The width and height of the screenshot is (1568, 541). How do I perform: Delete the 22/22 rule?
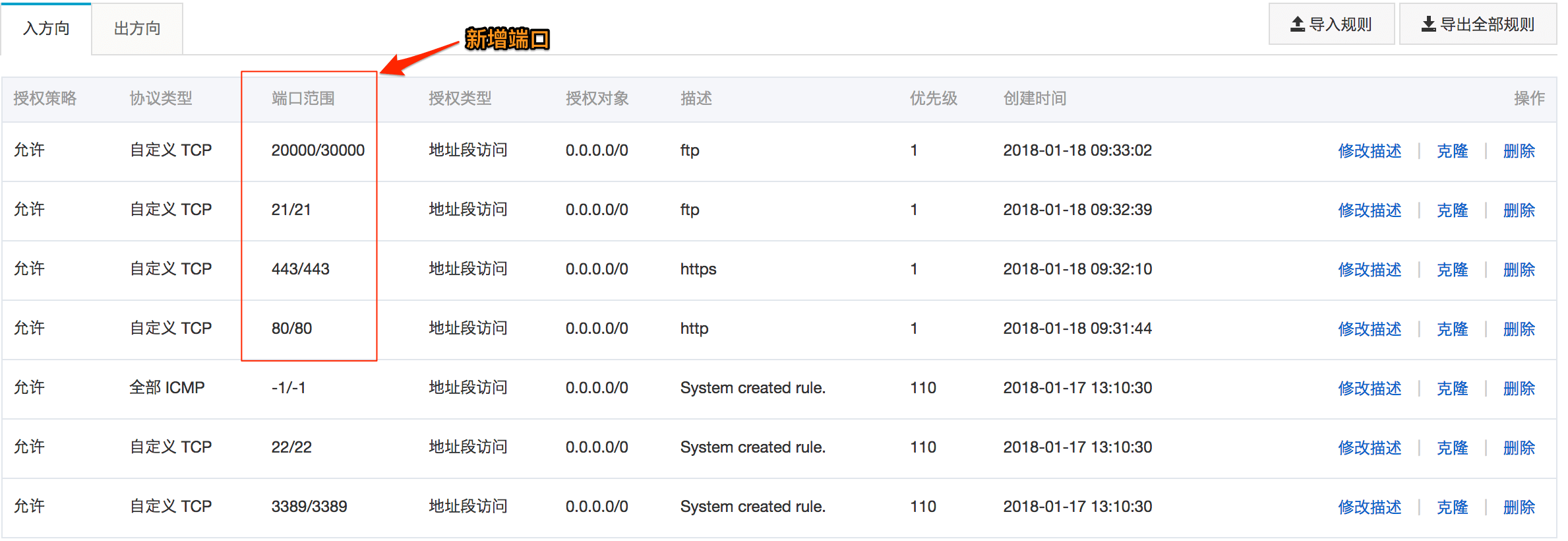click(1519, 447)
